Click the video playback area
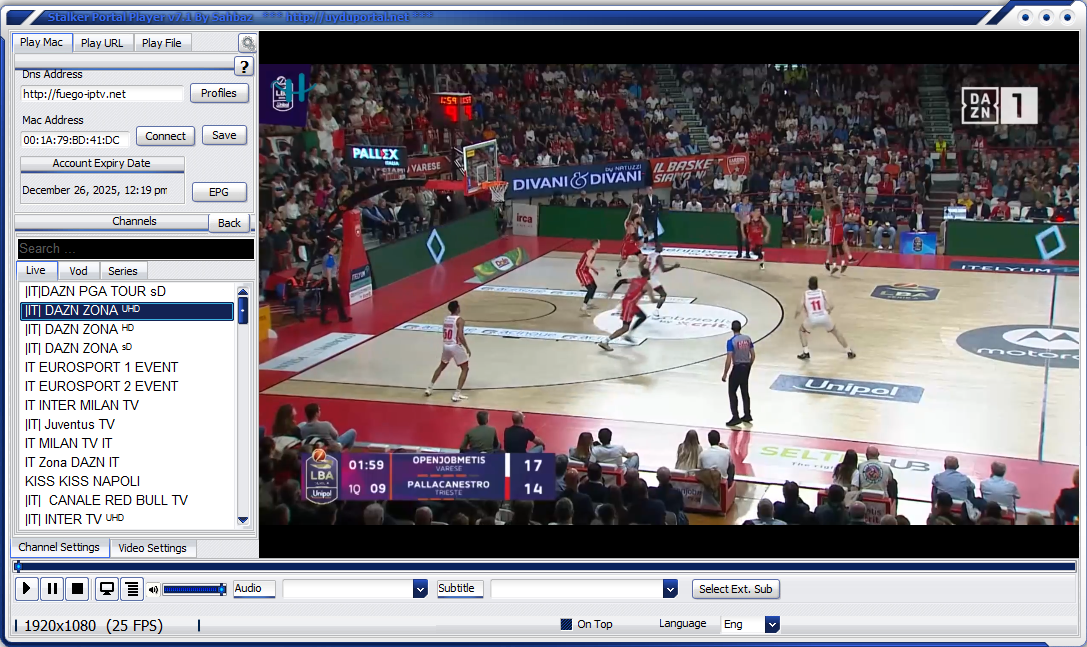This screenshot has height=647, width=1087. pos(669,294)
